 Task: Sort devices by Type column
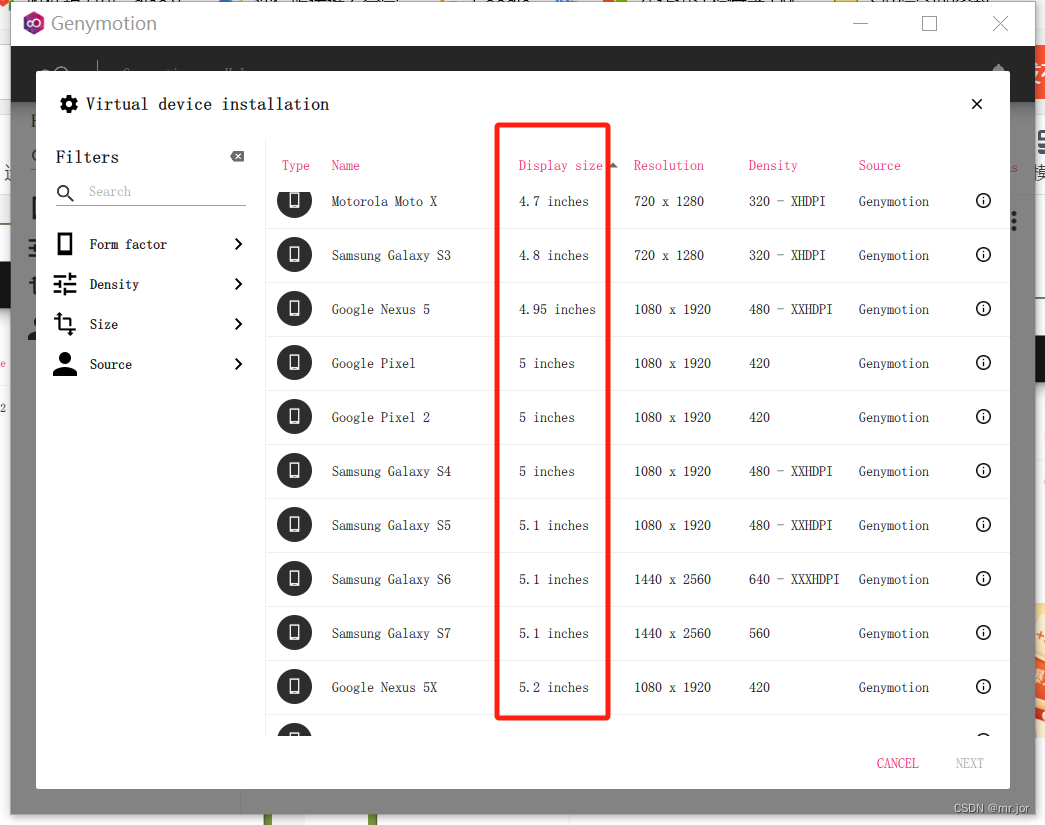(x=295, y=165)
